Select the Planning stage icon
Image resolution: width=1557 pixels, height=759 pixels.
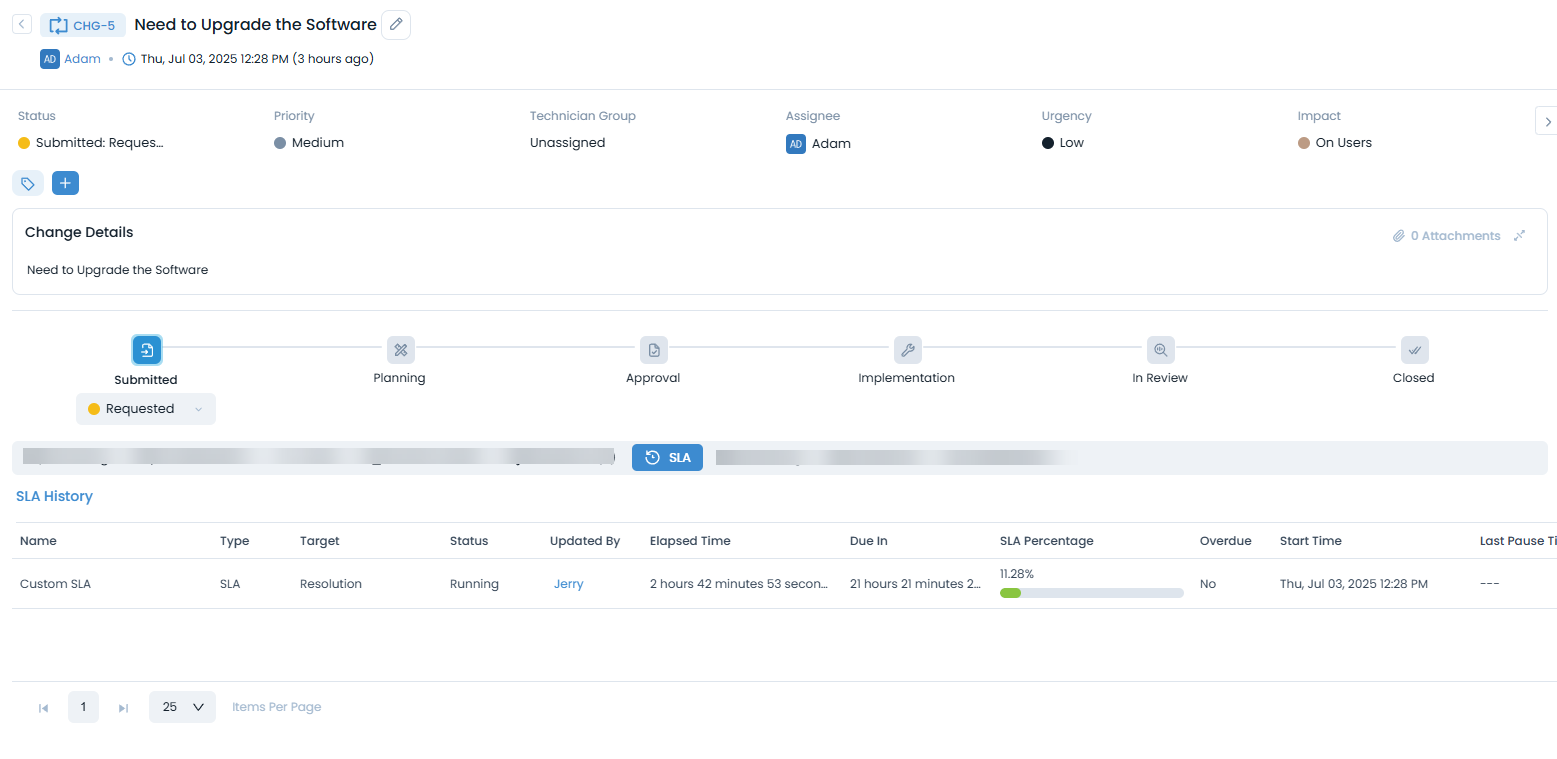click(x=400, y=350)
